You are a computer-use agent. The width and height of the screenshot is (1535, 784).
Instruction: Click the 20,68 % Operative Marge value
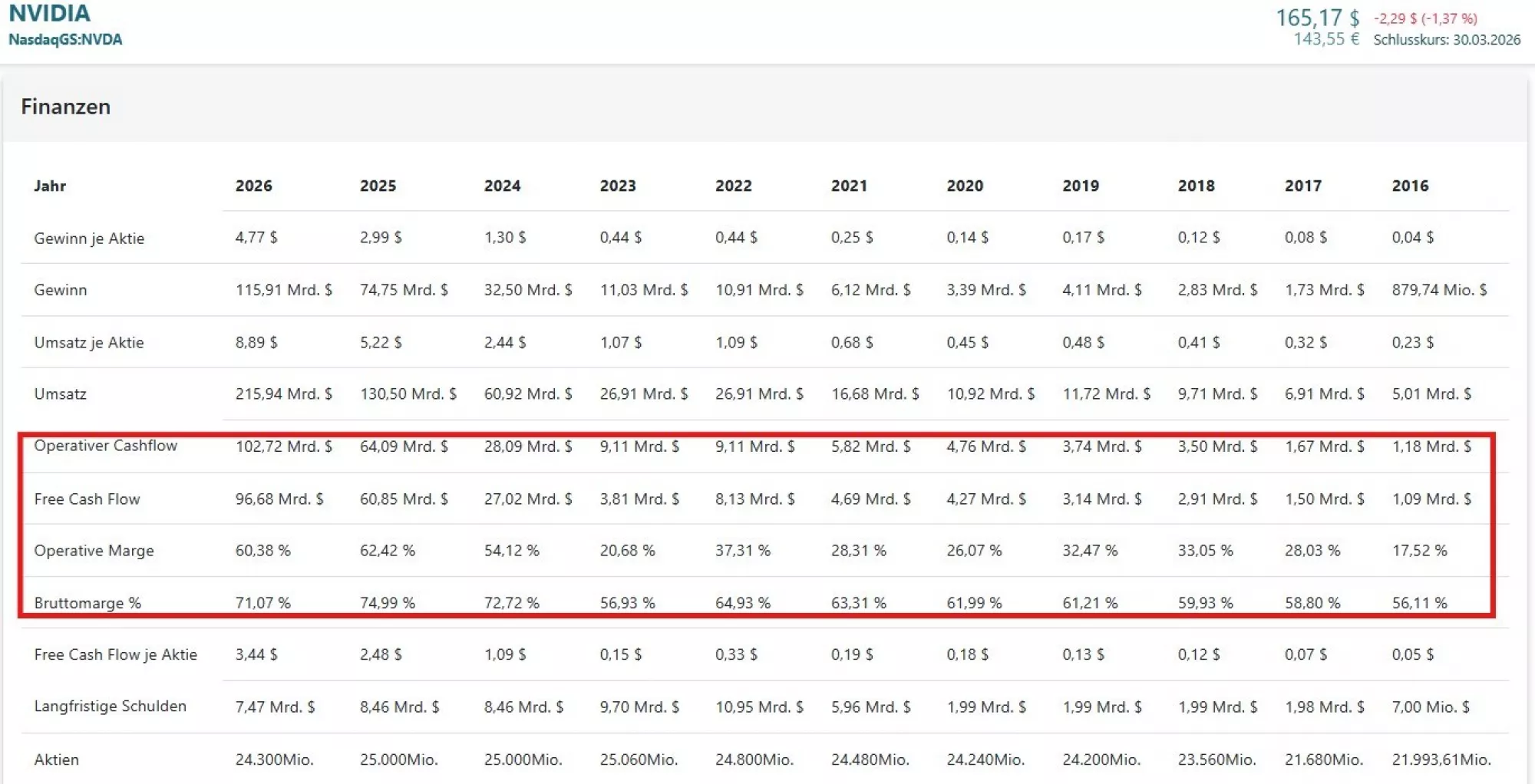tap(627, 551)
